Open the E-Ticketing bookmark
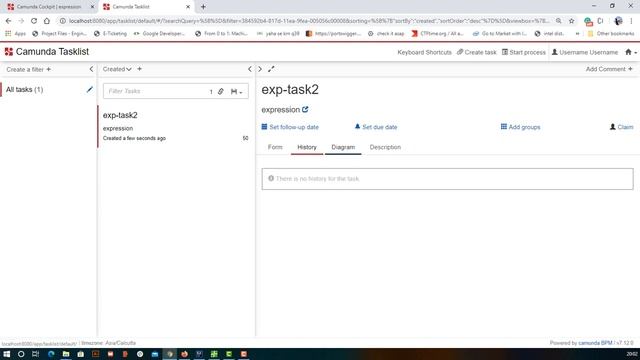This screenshot has height=360, width=640. click(110, 33)
